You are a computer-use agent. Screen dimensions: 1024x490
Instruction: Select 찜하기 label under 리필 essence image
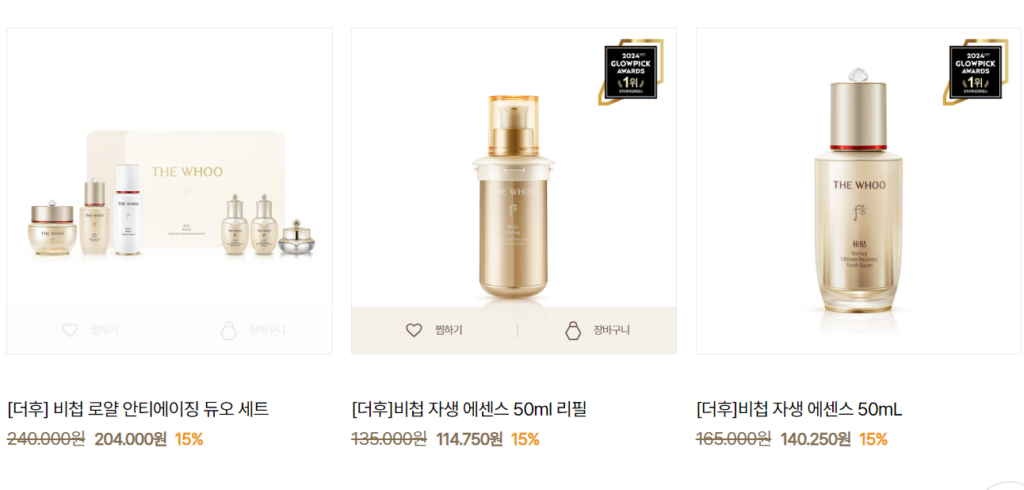pos(449,330)
